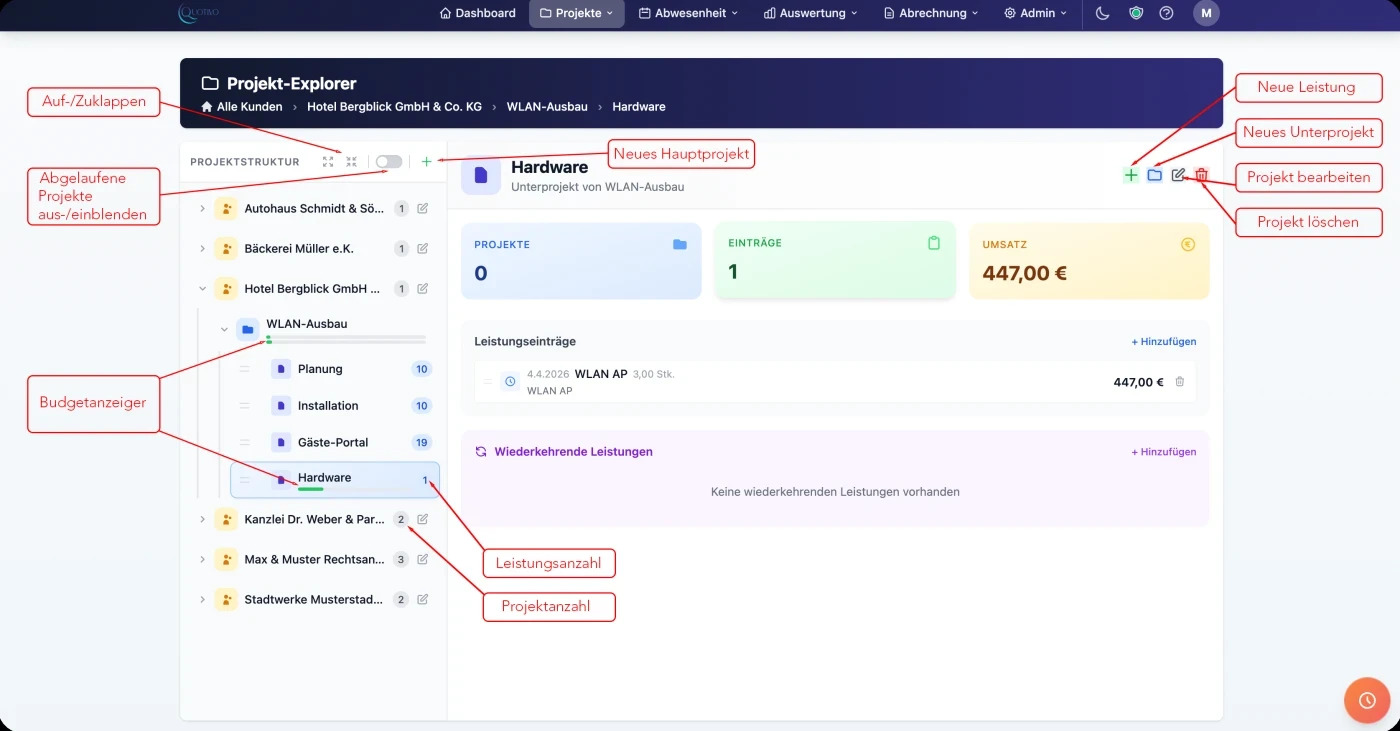Screen dimensions: 1400x731
Task: Go to Dashboard
Action: 478,13
